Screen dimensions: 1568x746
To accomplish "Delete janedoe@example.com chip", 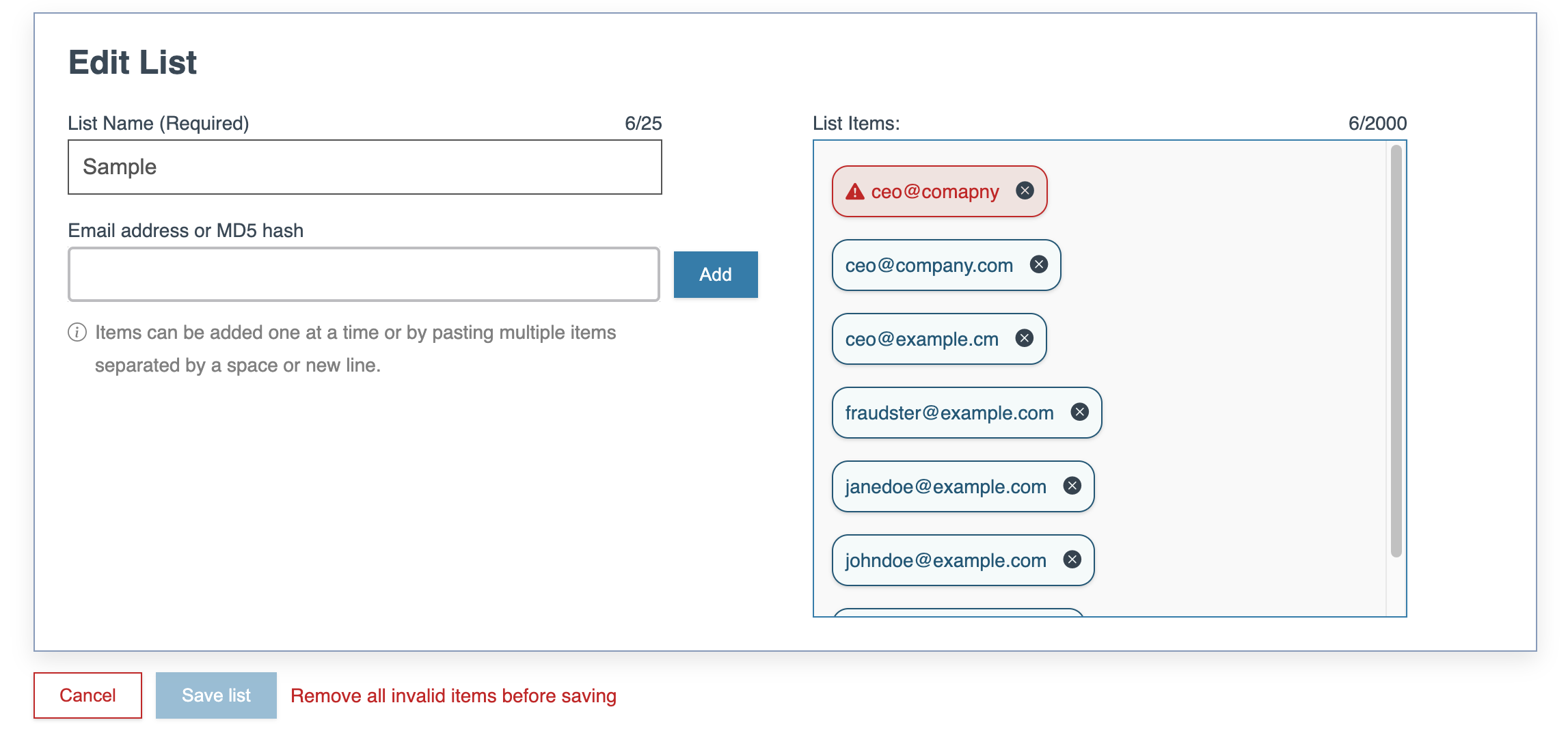I will 1072,486.
